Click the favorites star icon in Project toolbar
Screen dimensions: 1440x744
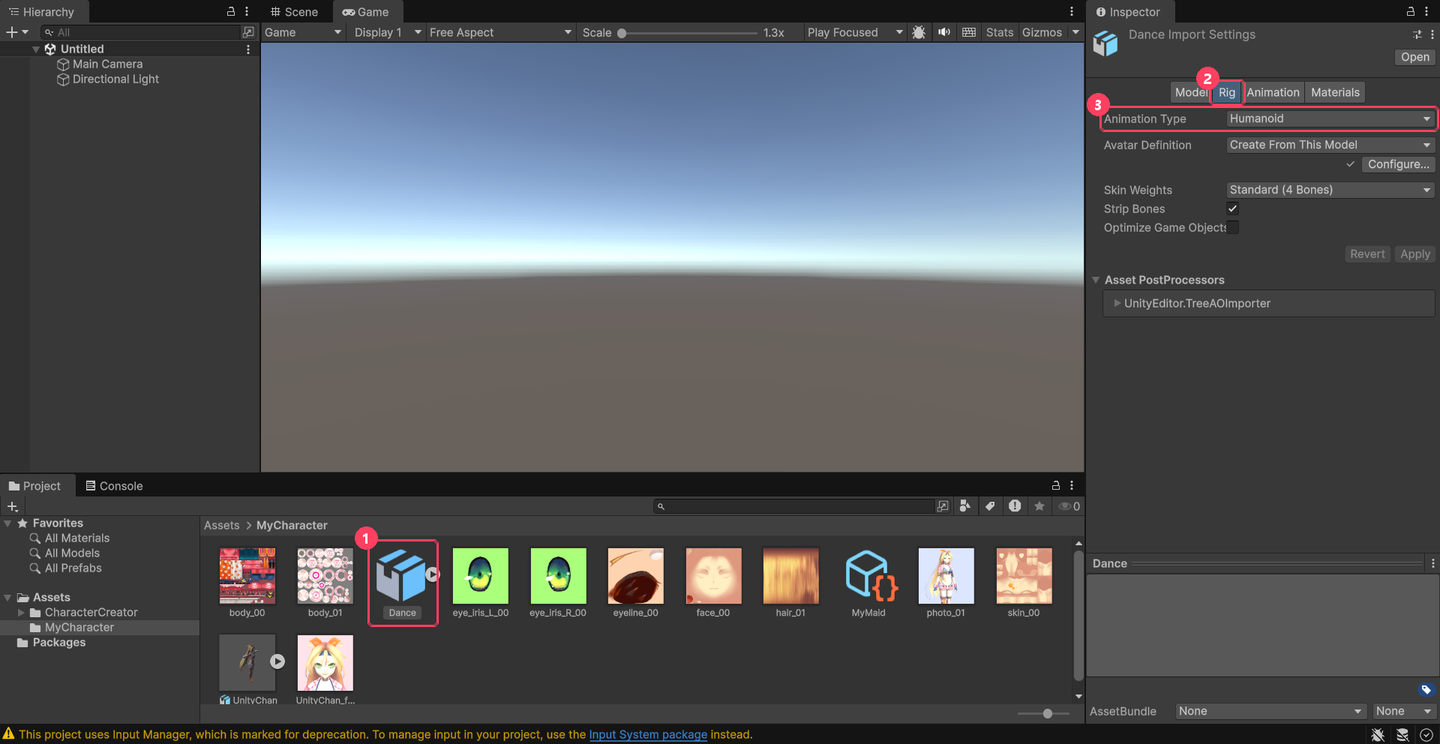click(1039, 506)
